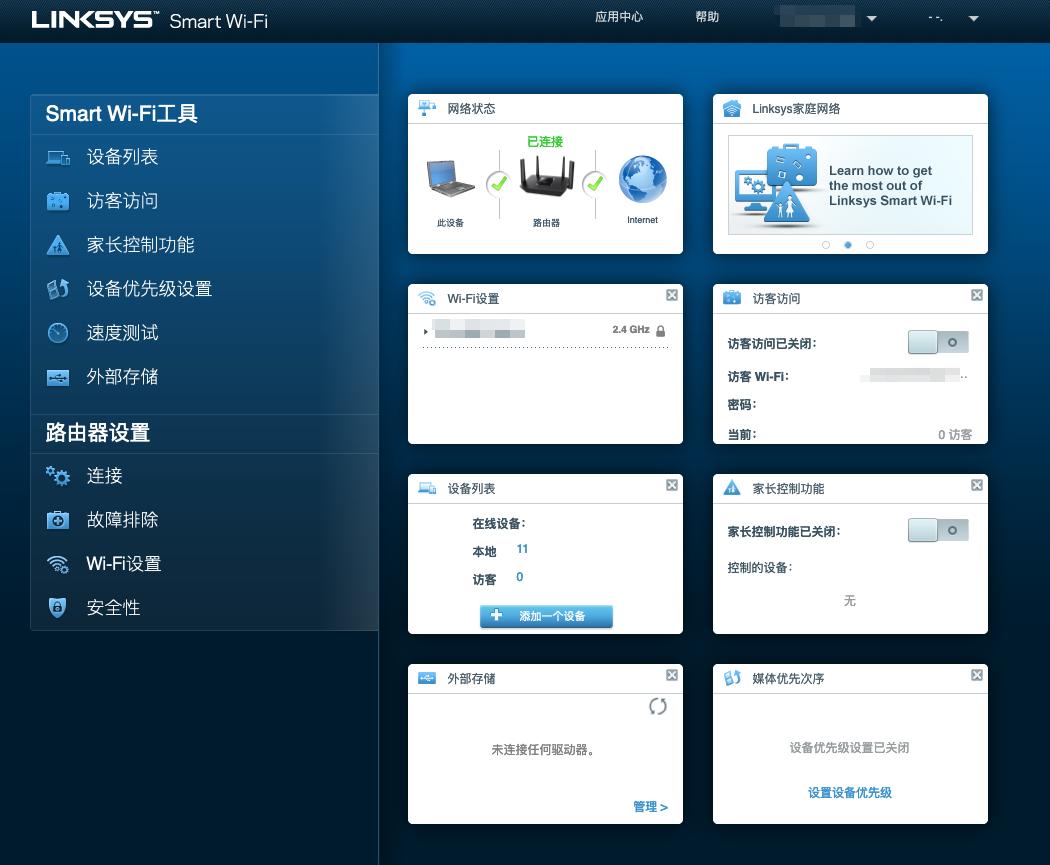
Task: Open 帮助 from the top menu
Action: 706,17
